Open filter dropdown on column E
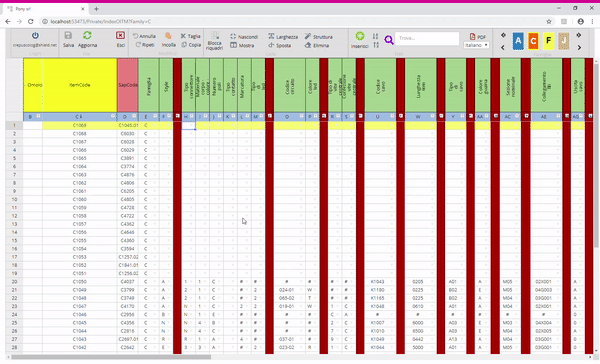Image resolution: width=600 pixels, height=364 pixels. tap(155, 116)
